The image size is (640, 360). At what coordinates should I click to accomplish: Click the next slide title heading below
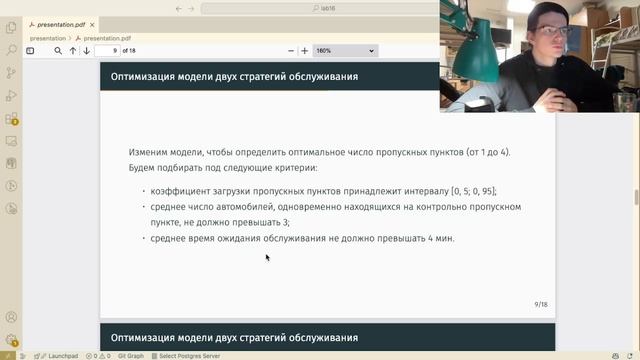pos(234,338)
